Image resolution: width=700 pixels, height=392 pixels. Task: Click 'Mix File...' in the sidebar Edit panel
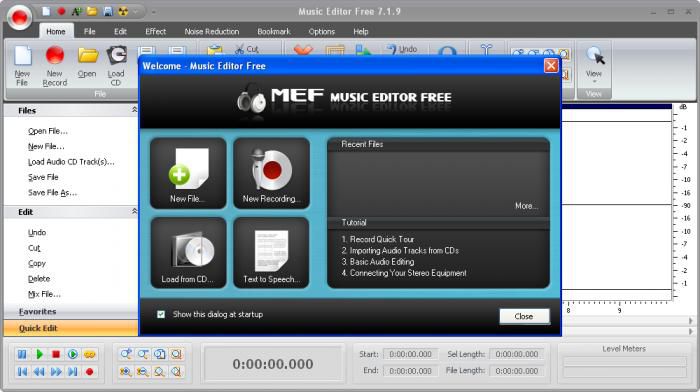point(44,294)
